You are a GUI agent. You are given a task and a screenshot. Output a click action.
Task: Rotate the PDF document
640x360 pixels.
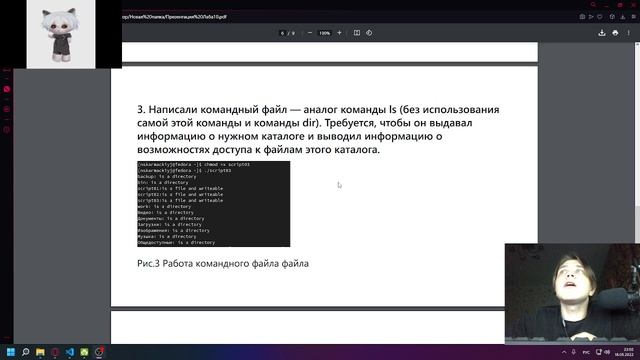pyautogui.click(x=369, y=33)
